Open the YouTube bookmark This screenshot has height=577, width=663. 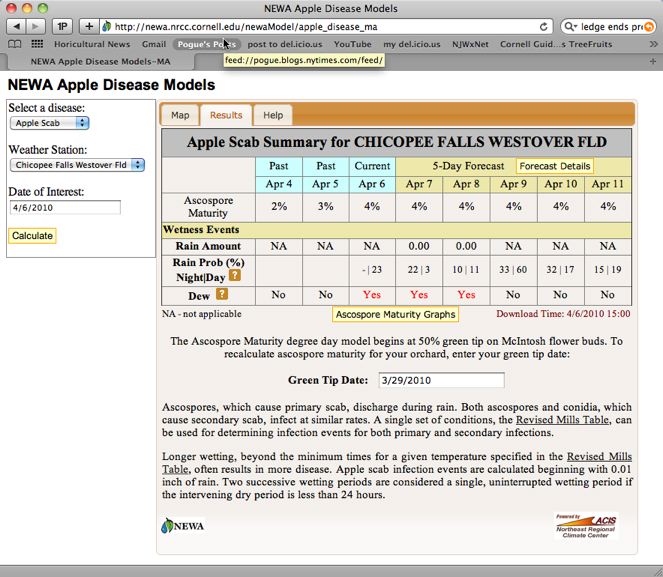tap(353, 44)
